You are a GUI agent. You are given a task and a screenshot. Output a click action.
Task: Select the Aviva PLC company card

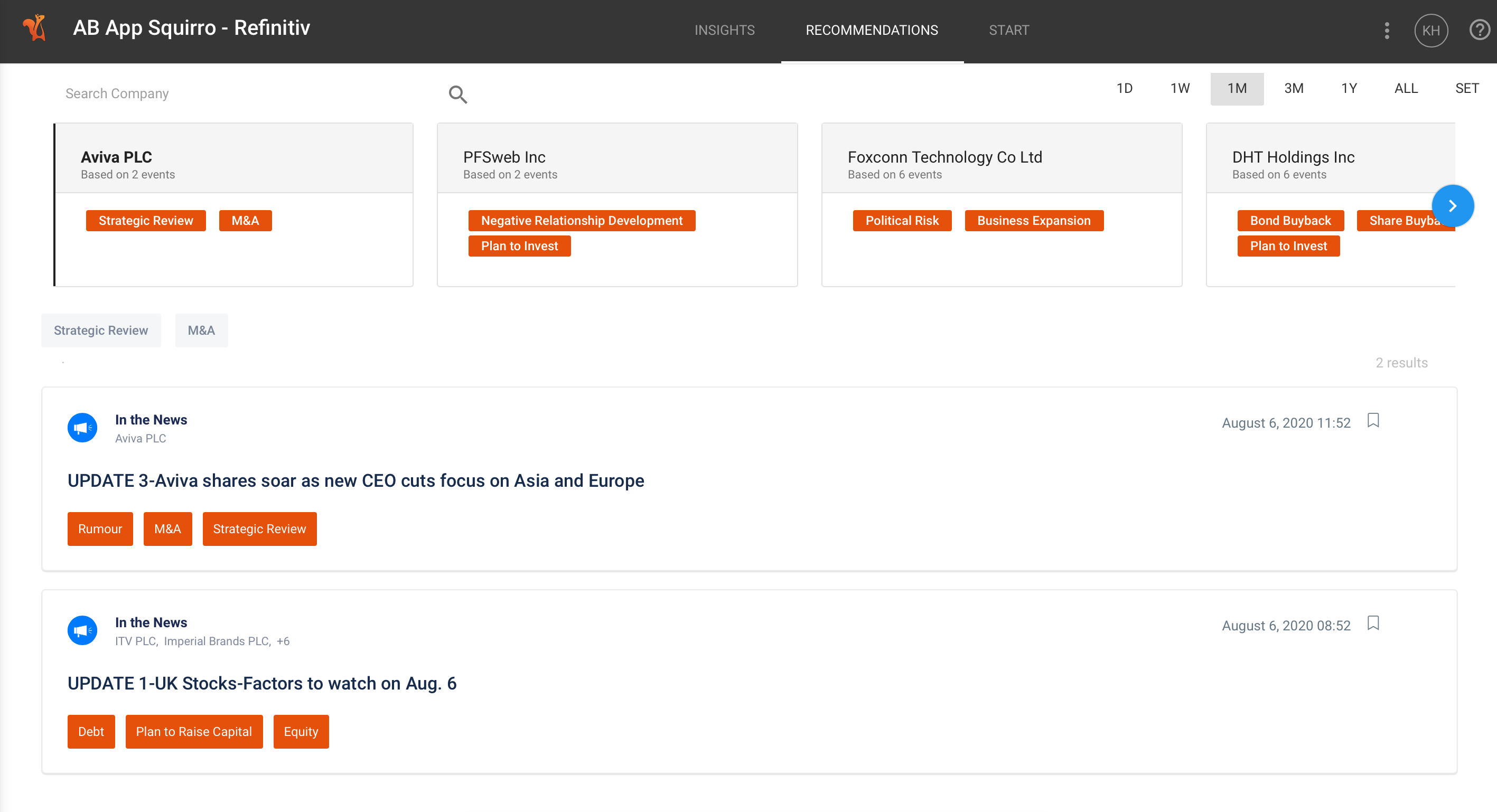pyautogui.click(x=233, y=204)
